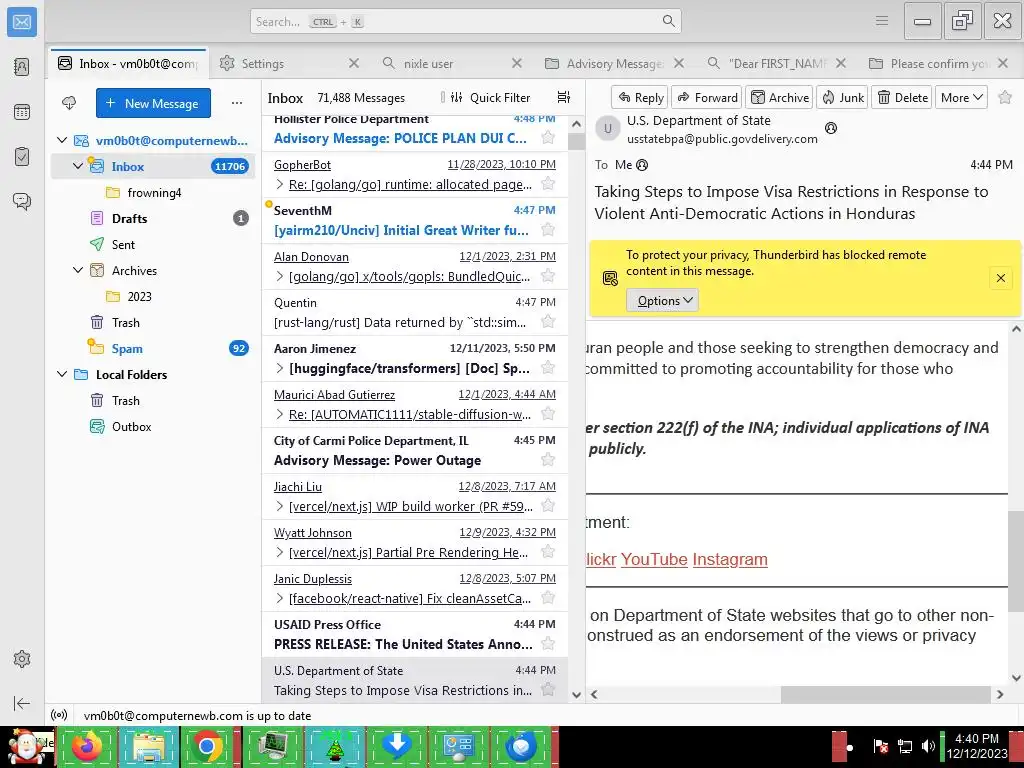Star the SeventhM Unciv message
The height and width of the screenshot is (768, 1024).
click(548, 230)
